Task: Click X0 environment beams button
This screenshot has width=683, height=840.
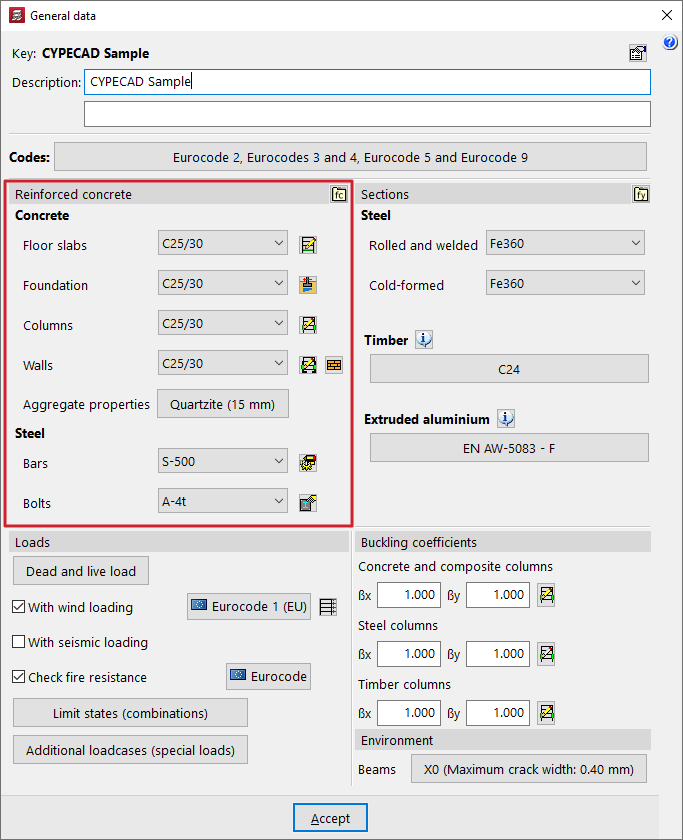Action: click(529, 769)
